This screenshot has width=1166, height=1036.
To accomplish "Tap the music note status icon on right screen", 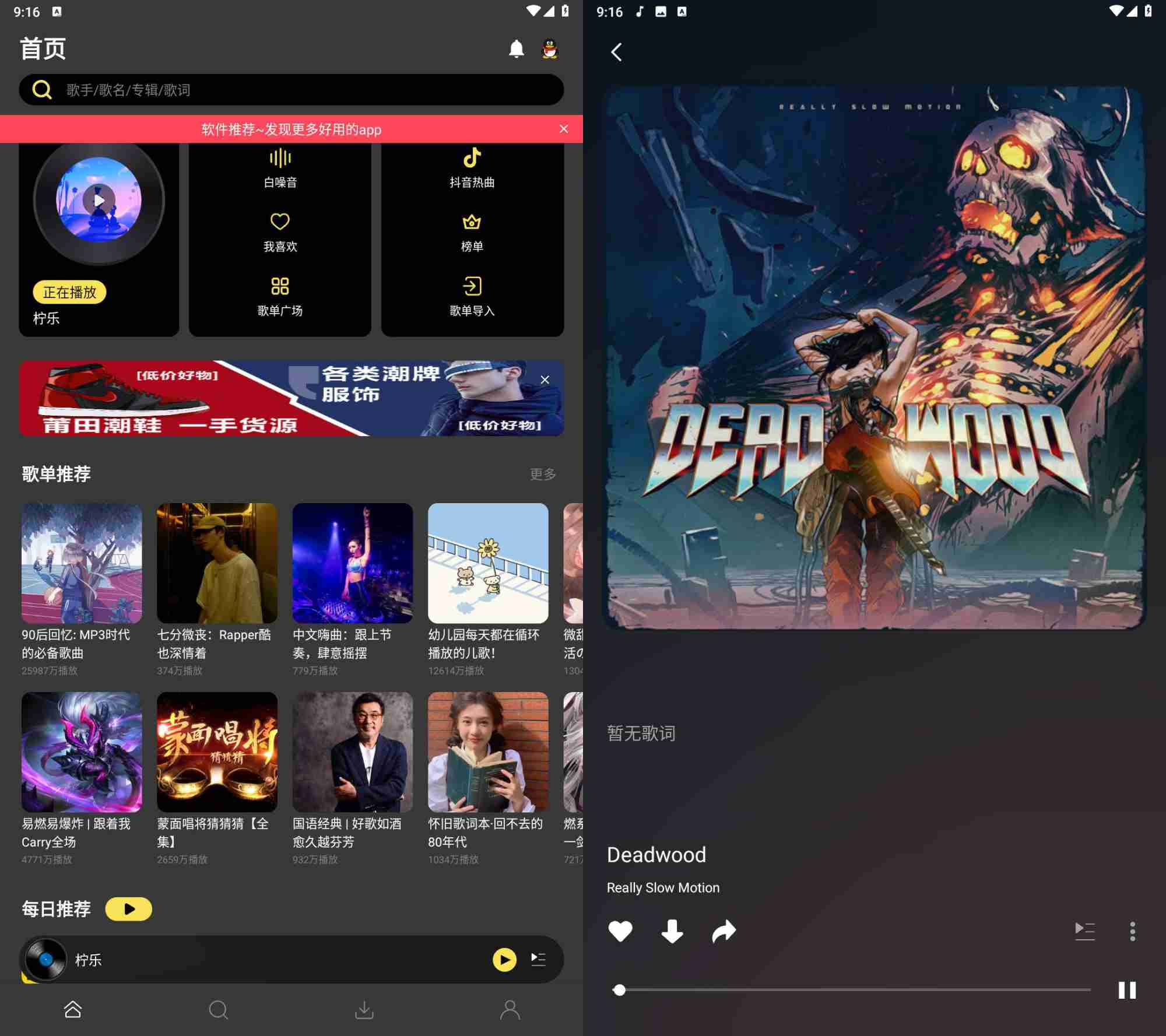I will (640, 11).
